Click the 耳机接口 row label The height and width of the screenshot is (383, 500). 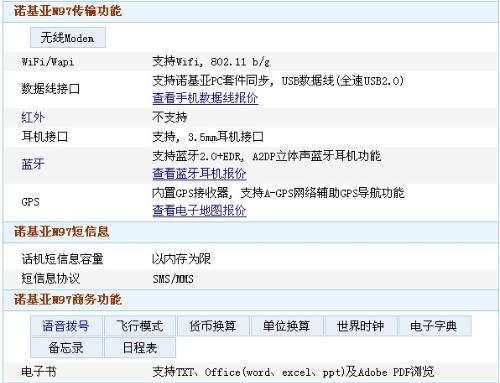point(45,137)
